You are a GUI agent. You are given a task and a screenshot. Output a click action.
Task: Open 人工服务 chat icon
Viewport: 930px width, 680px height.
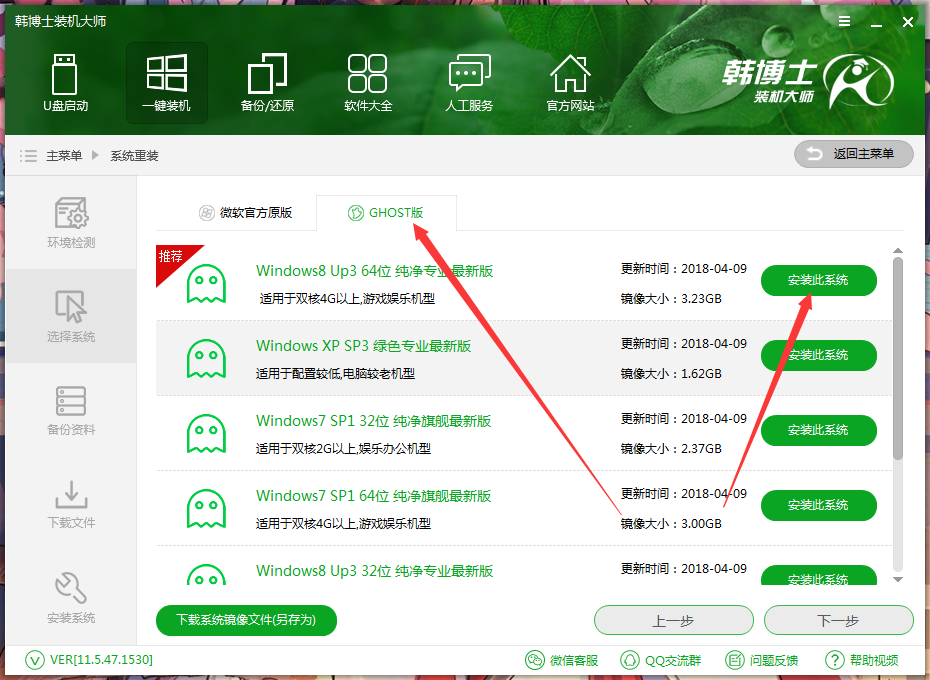point(469,83)
